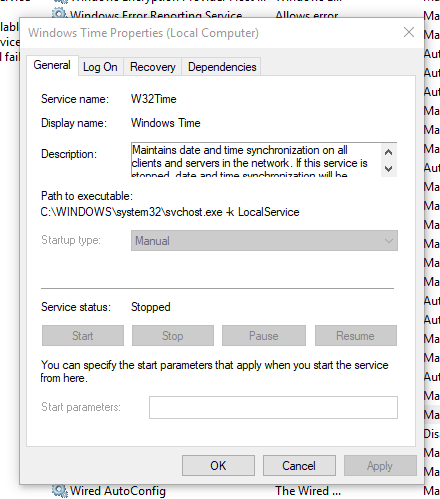
Task: Click the Cancel button
Action: (x=299, y=466)
